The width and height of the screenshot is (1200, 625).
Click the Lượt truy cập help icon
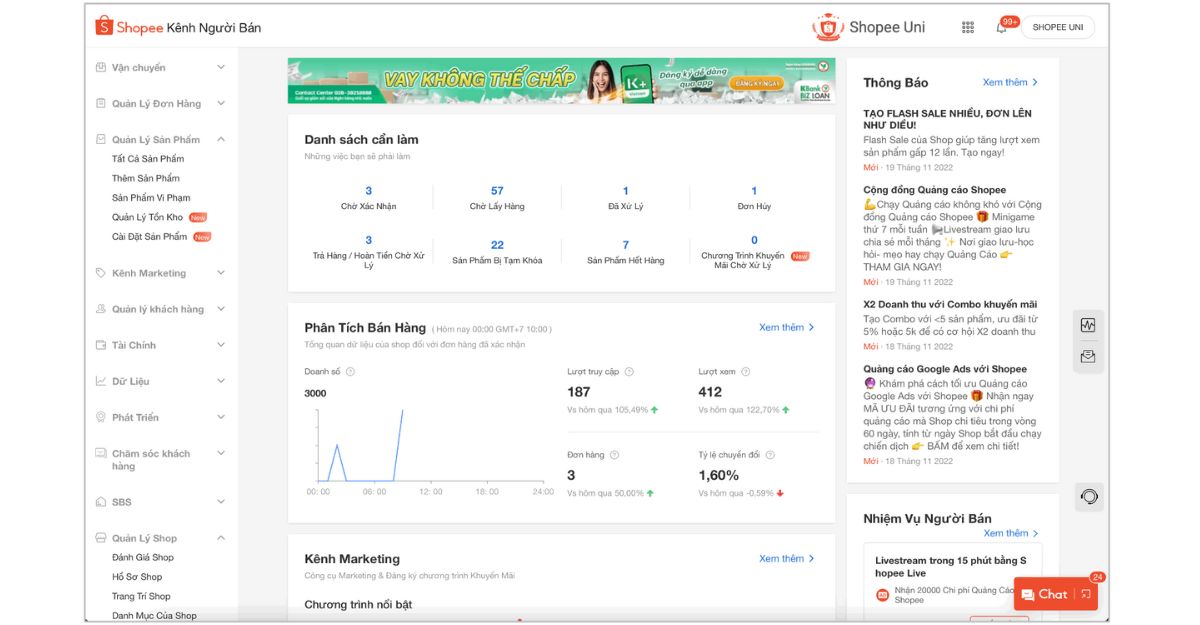click(x=629, y=372)
